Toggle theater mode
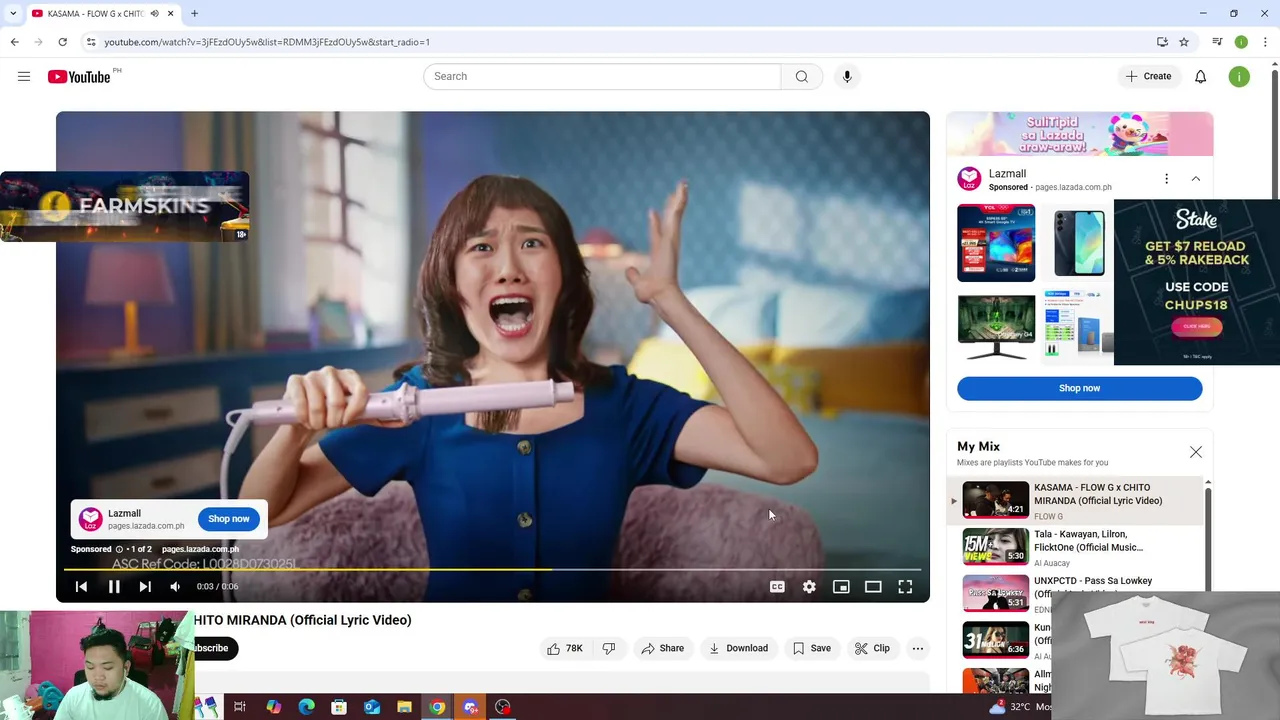Screen dimensions: 1280x720 pyautogui.click(x=873, y=587)
